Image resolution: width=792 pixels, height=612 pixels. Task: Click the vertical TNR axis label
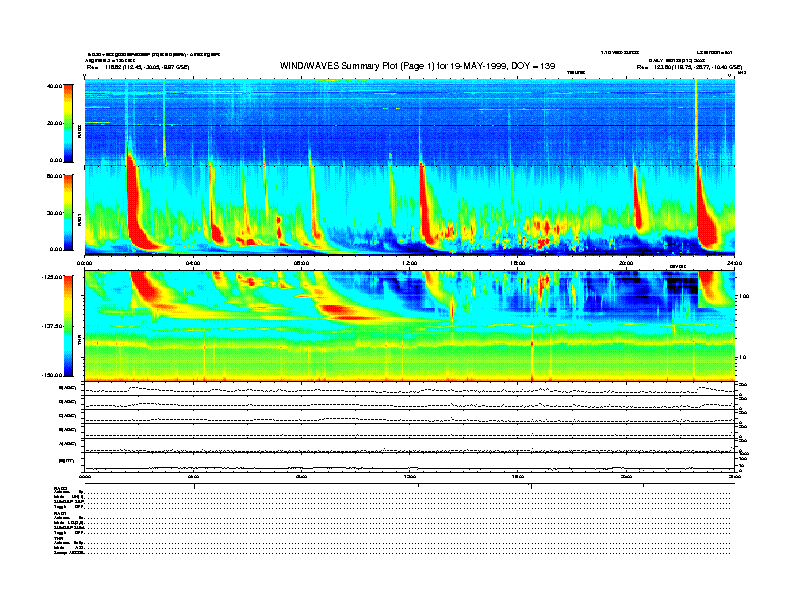tap(79, 340)
